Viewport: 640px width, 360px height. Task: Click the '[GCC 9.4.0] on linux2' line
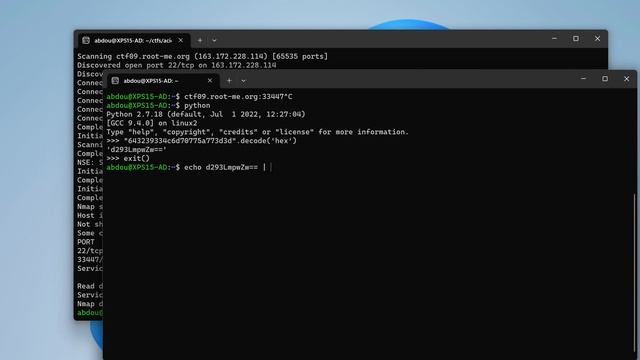[152, 123]
